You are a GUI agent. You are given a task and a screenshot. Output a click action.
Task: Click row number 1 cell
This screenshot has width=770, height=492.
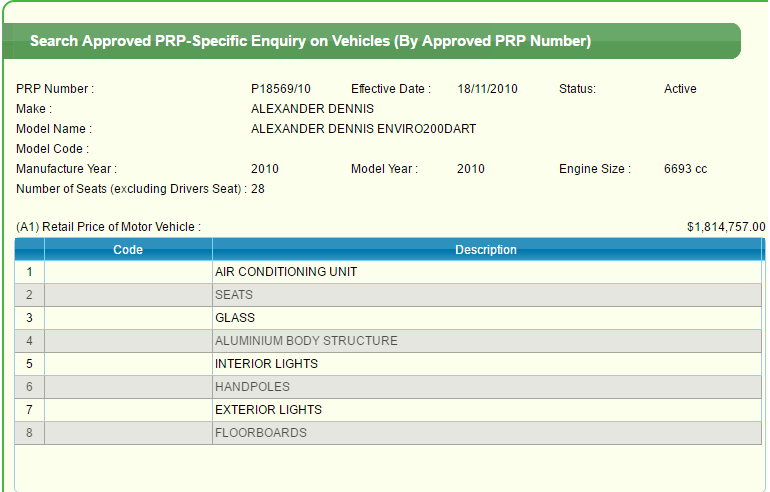coord(30,272)
